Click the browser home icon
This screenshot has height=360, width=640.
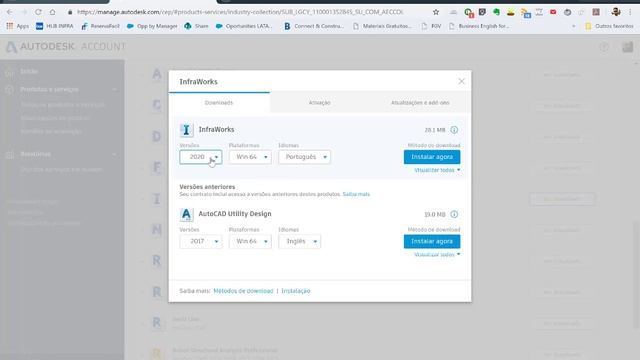[53, 12]
